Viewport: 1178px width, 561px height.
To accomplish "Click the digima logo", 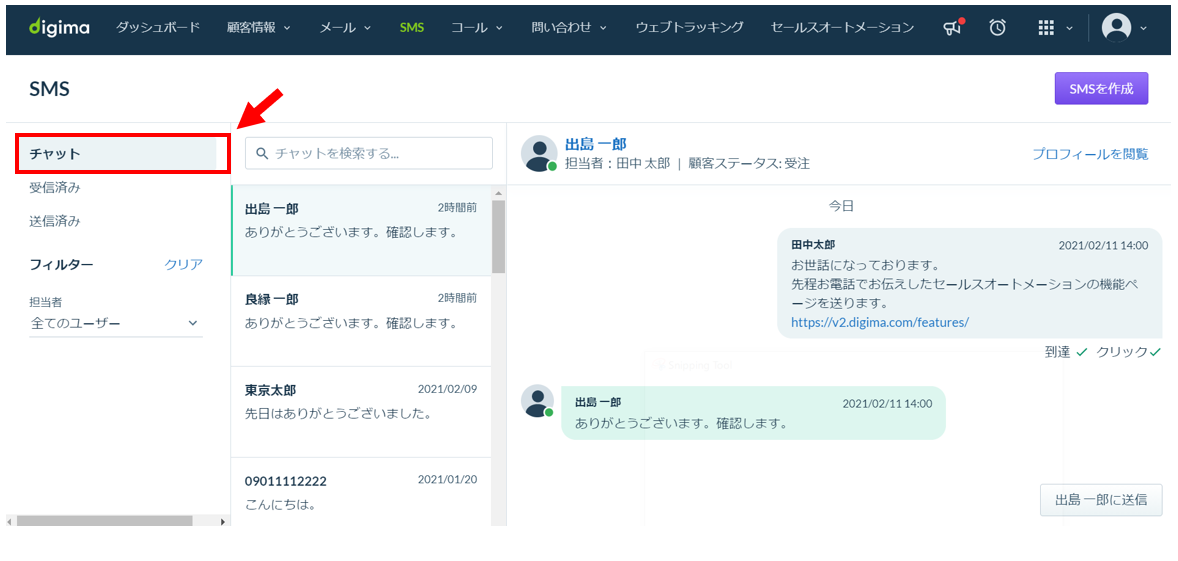I will 59,28.
